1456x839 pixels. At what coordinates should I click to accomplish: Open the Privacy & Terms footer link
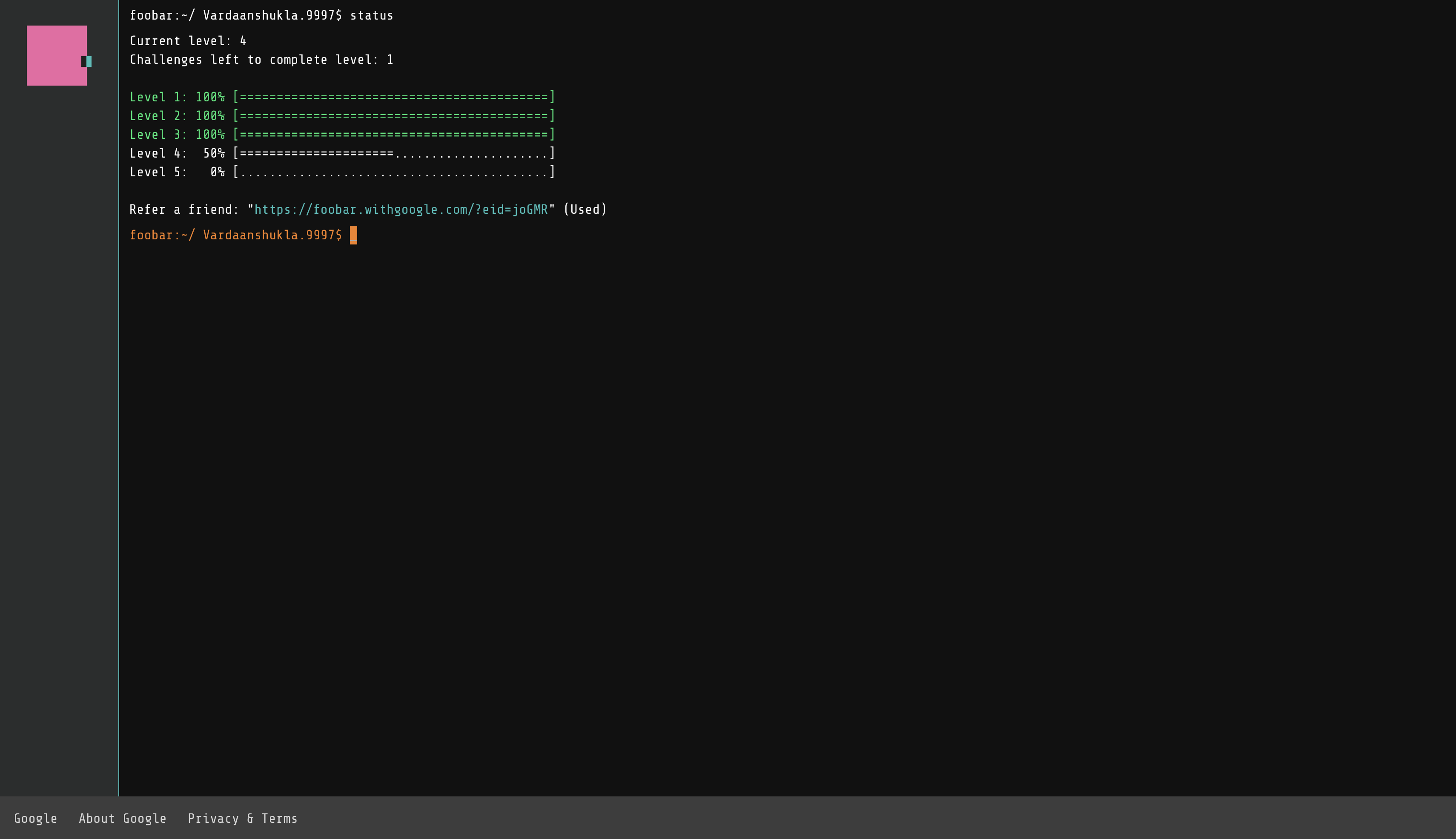click(x=243, y=818)
